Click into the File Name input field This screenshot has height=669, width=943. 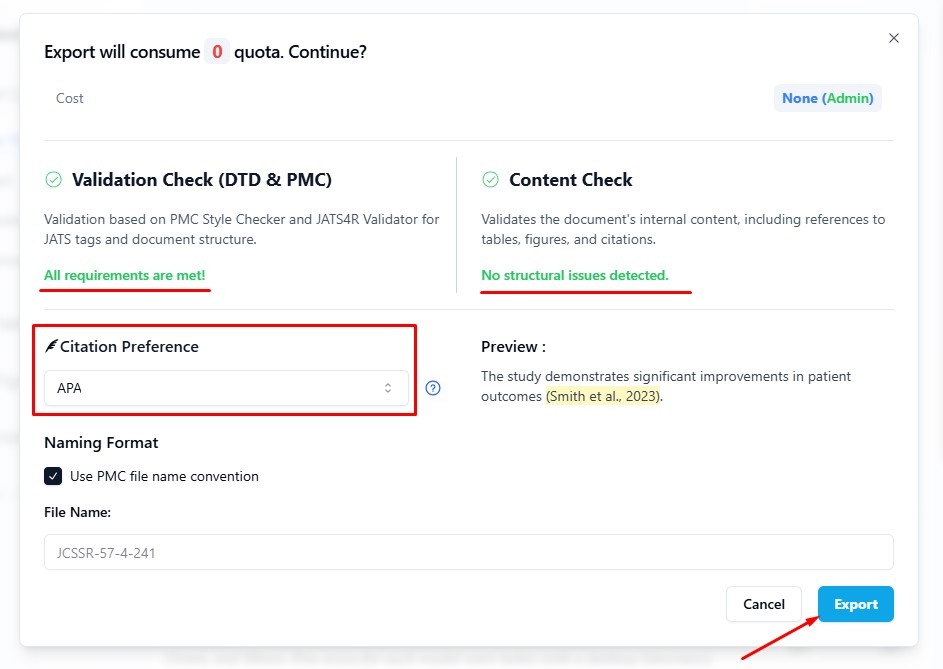coord(468,552)
